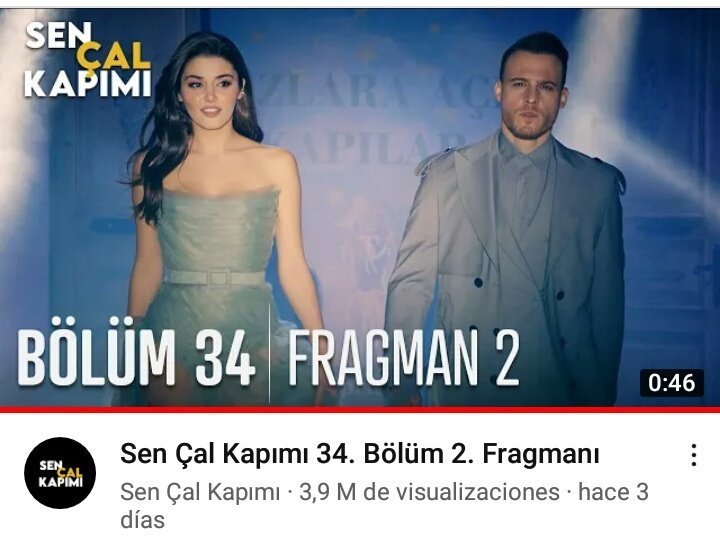Click the red watched-progress bar under thumbnail
720x544 pixels.
[360, 409]
